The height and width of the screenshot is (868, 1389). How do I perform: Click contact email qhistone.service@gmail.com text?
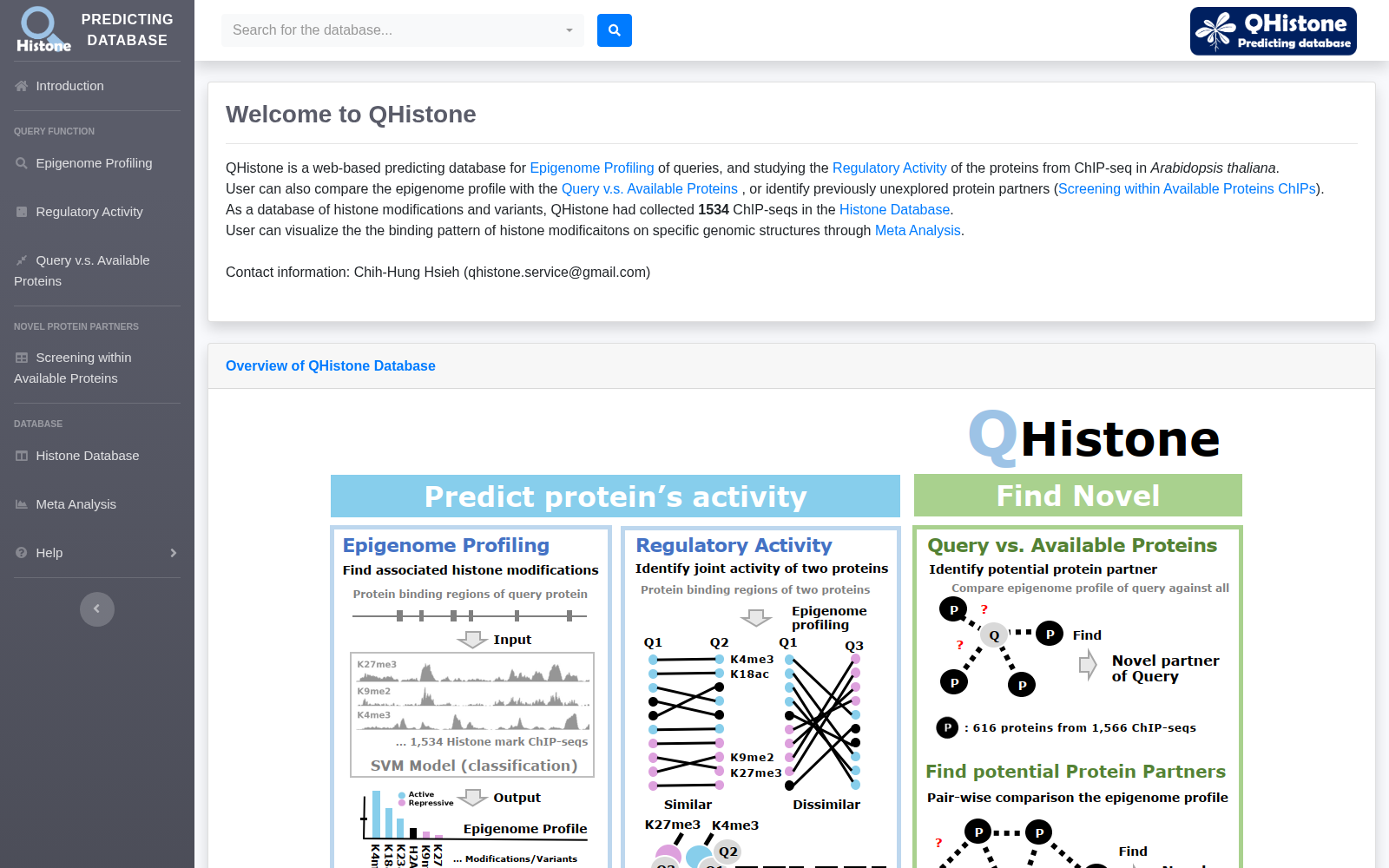(x=556, y=273)
